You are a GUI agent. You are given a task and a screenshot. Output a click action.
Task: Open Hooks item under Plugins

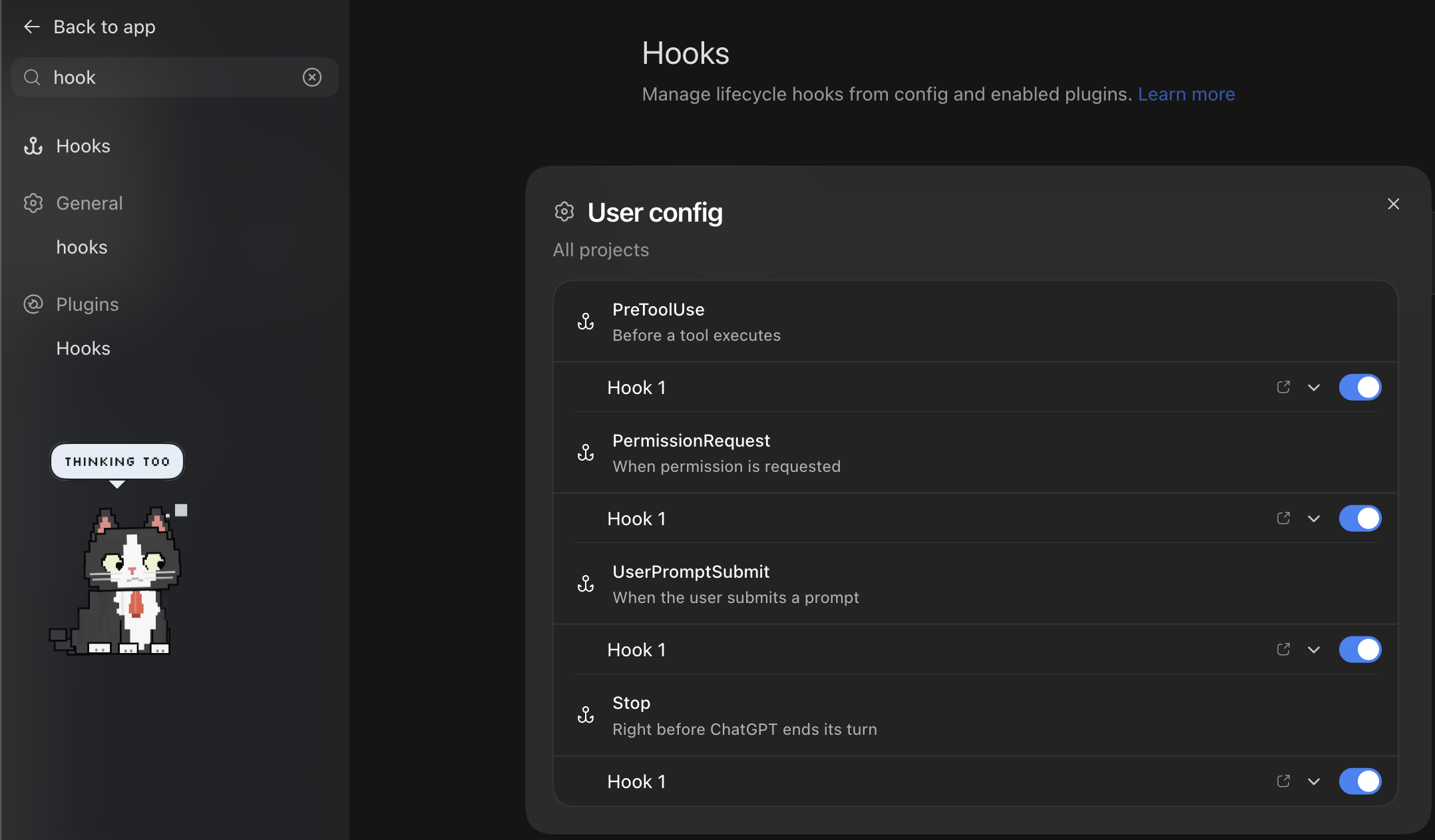[x=83, y=348]
